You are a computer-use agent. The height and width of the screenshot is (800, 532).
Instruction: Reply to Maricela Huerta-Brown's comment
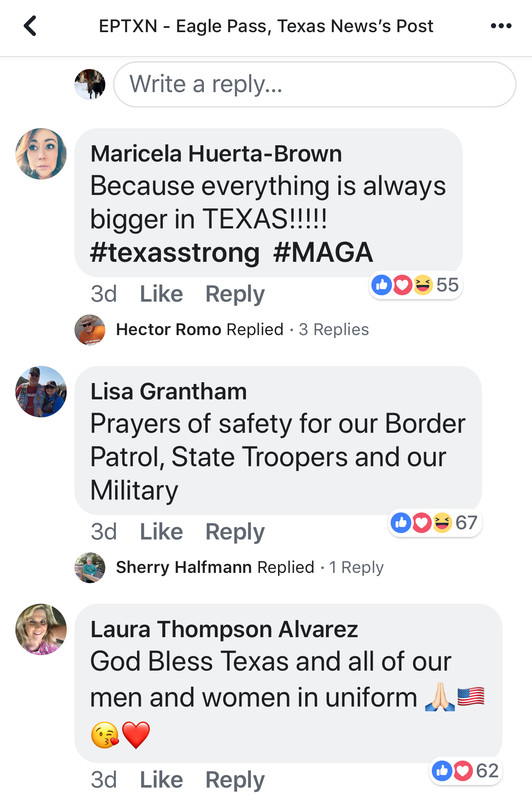235,294
